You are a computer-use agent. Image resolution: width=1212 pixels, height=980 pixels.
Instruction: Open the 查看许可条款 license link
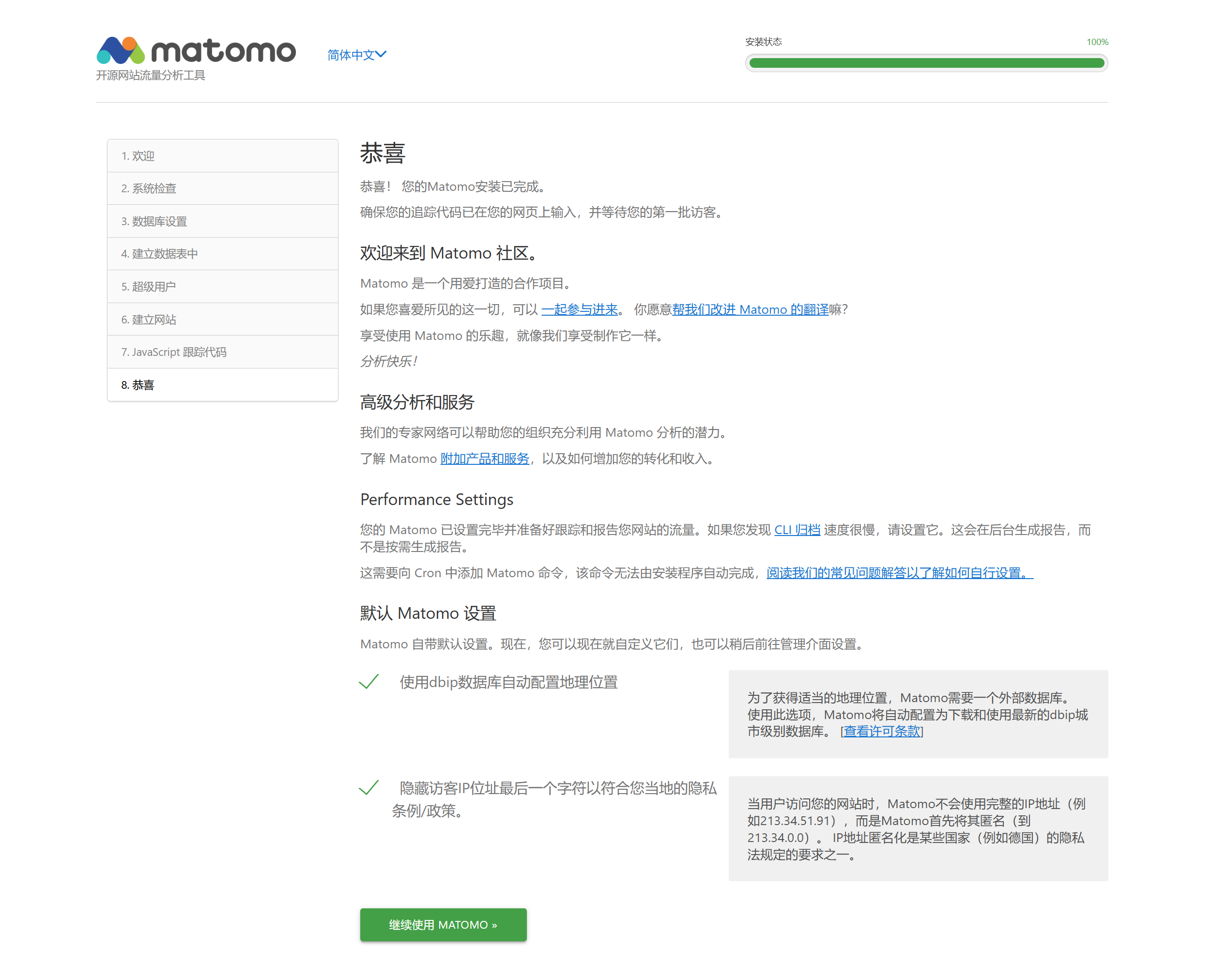click(x=882, y=731)
